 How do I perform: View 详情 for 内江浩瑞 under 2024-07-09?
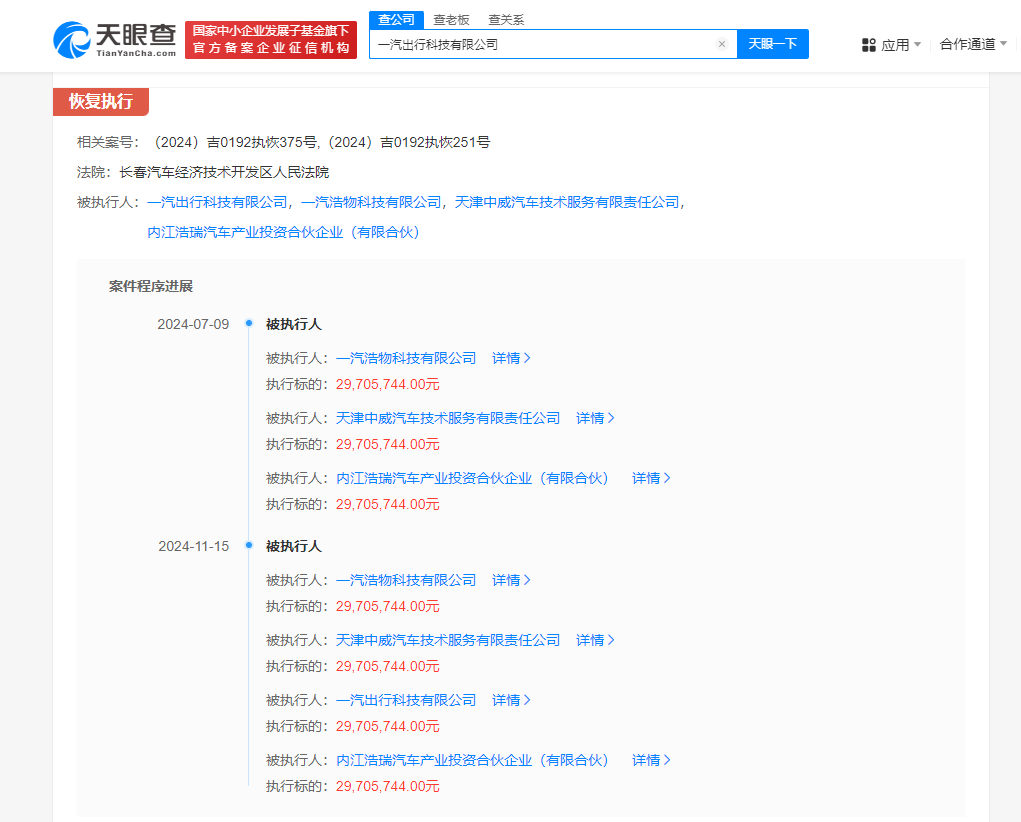(651, 478)
